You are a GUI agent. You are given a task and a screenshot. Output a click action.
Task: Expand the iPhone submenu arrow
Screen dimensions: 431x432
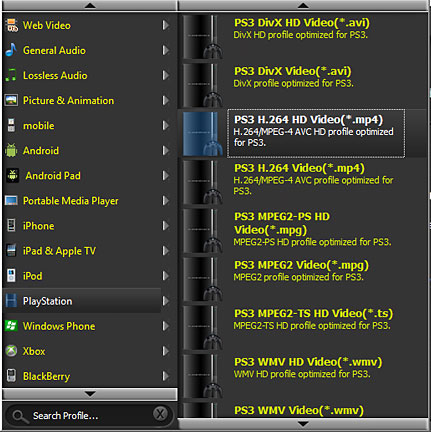click(x=165, y=226)
